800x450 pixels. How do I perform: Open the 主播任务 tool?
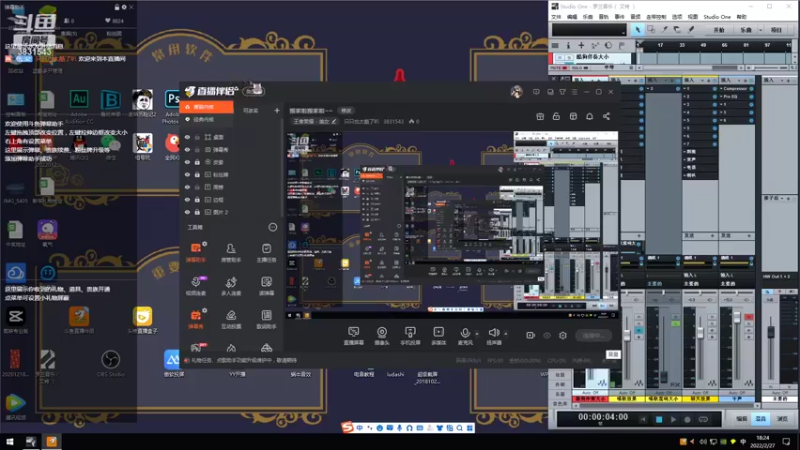[266, 253]
